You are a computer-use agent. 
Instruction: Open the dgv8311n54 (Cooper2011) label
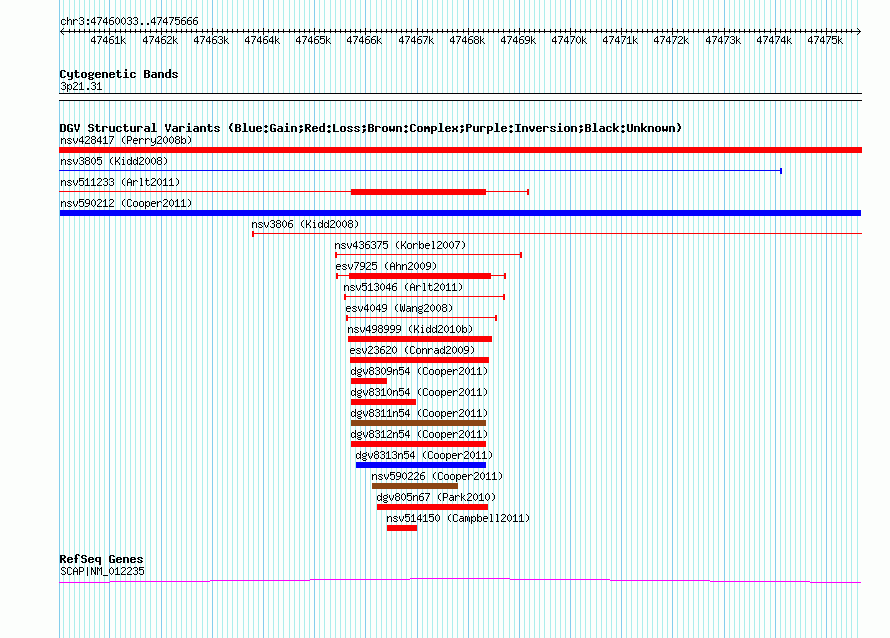(419, 413)
